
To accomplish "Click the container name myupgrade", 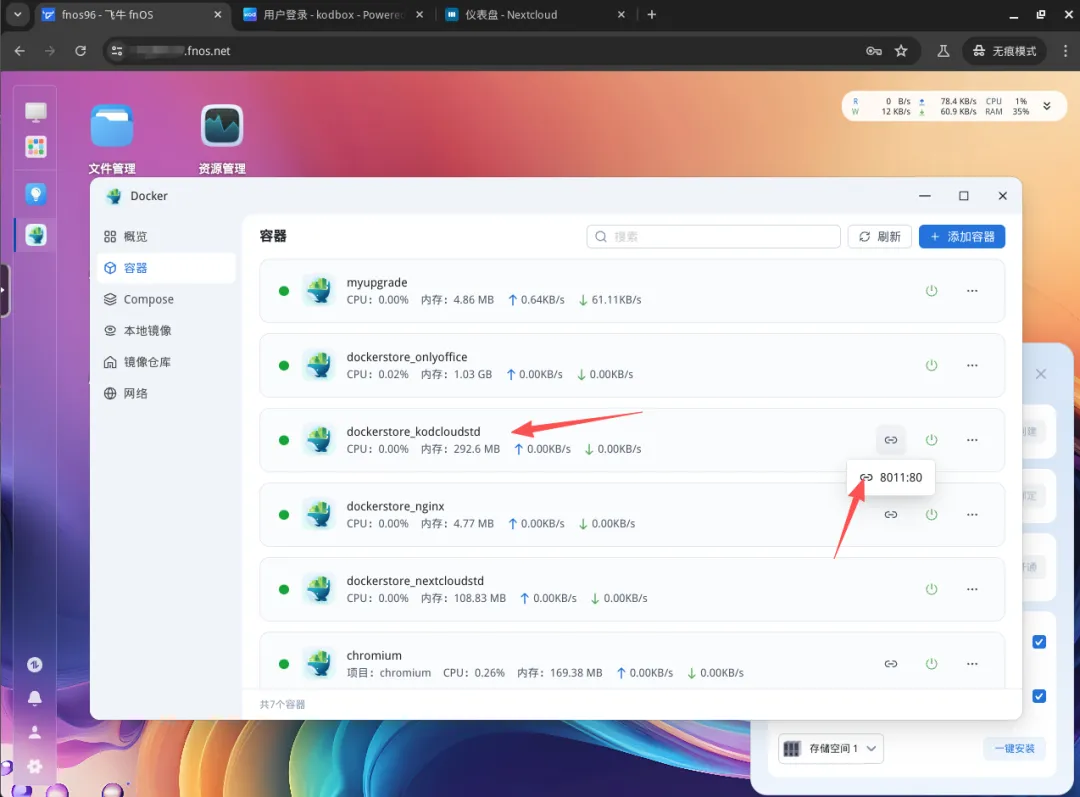I will point(377,282).
